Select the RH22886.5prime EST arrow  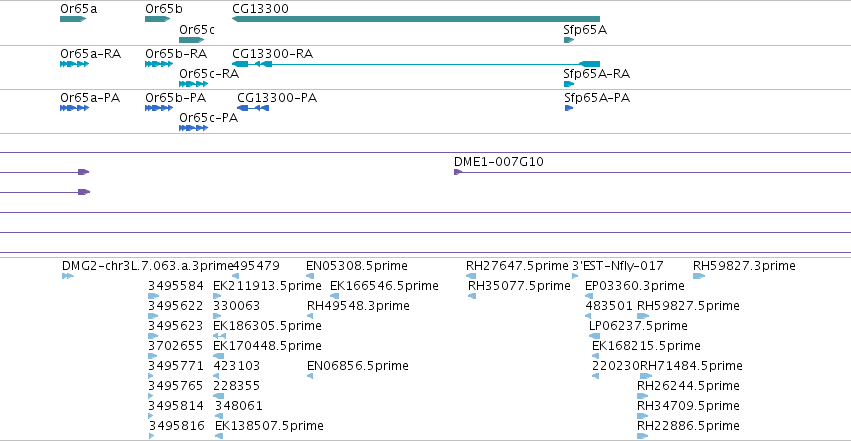(x=643, y=436)
